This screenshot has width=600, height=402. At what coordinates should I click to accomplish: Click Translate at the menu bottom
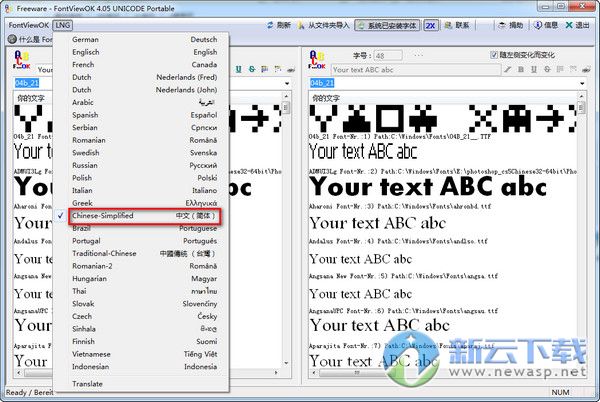point(141,384)
